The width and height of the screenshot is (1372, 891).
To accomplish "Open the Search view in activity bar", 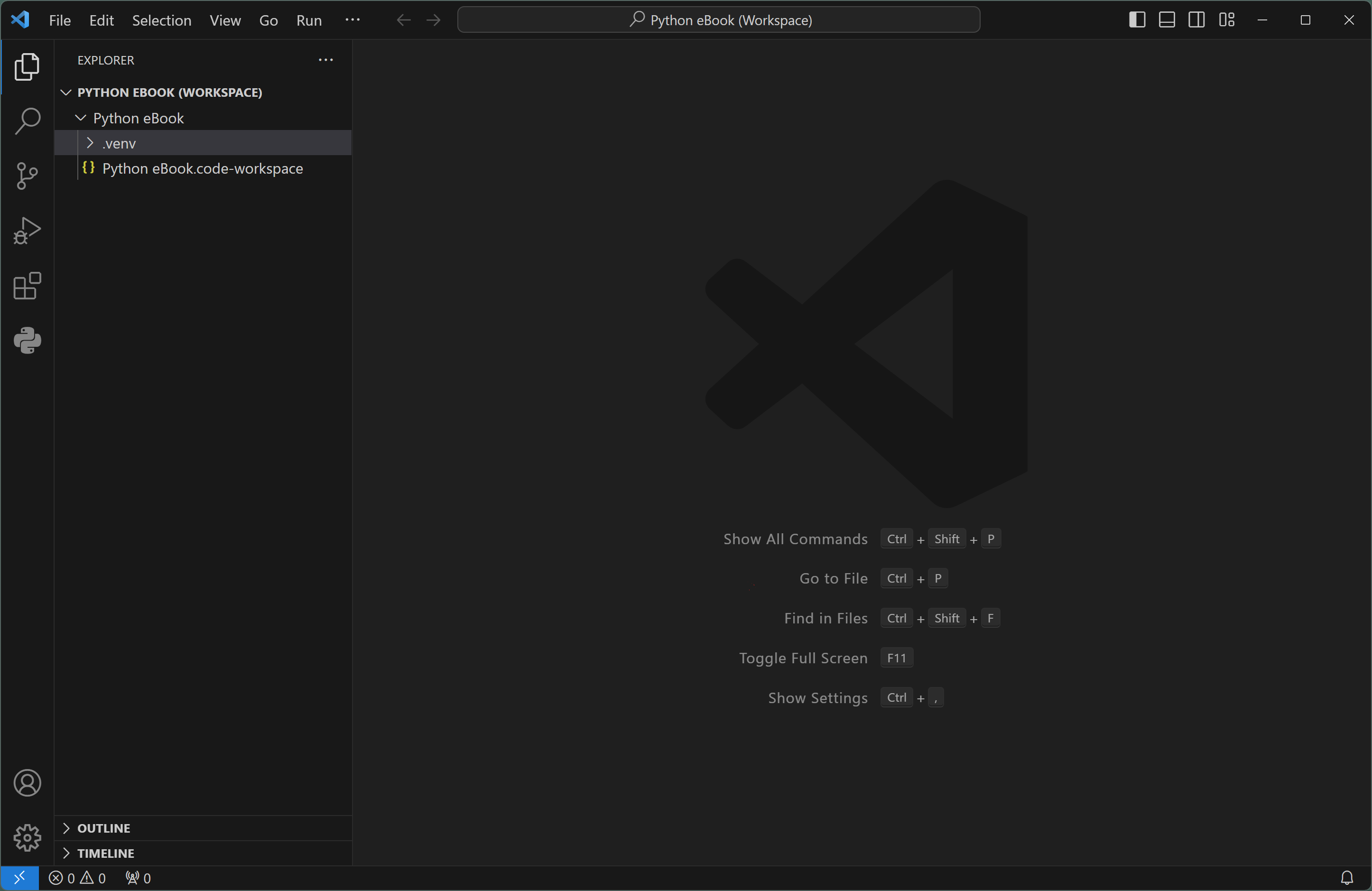I will (27, 121).
